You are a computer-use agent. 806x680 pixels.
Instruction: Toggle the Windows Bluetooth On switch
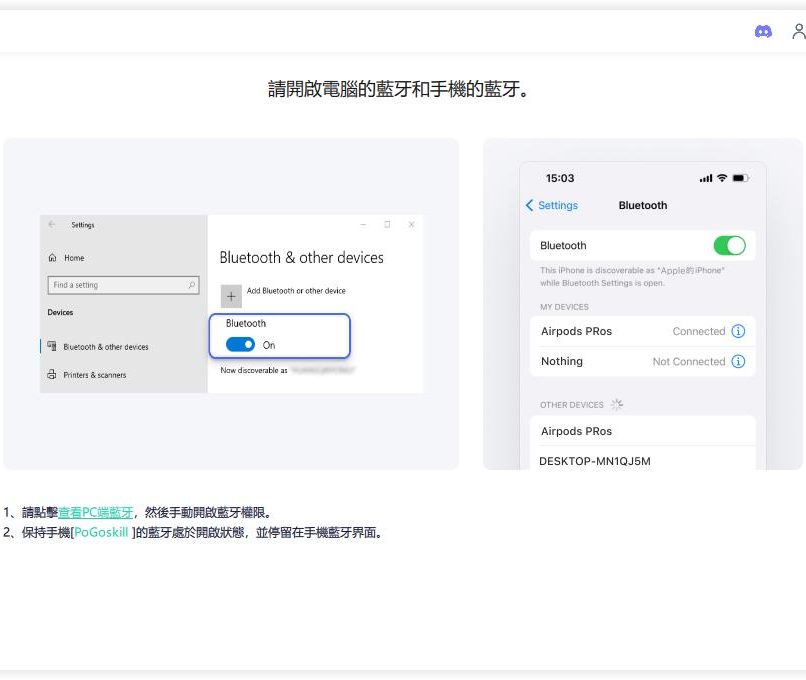pos(240,345)
